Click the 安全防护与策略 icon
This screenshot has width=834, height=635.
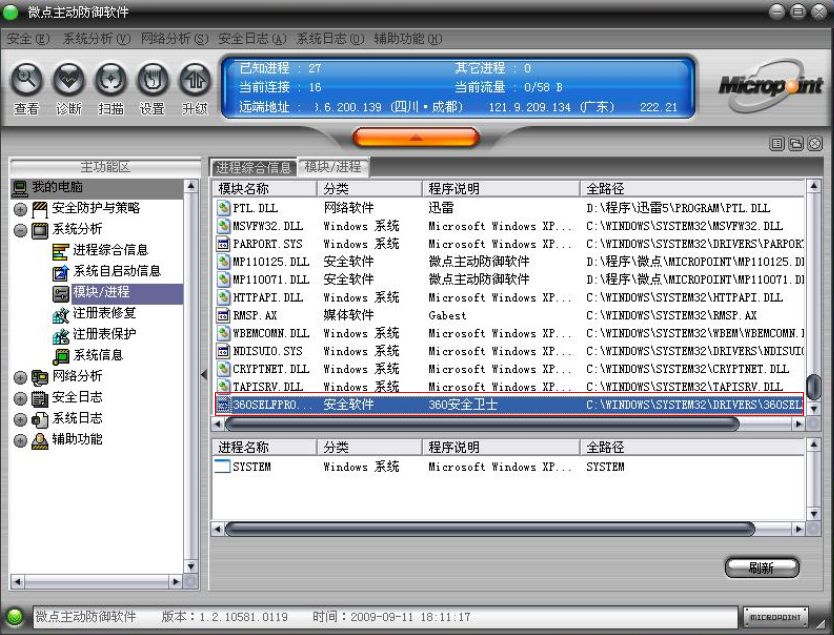pyautogui.click(x=40, y=210)
